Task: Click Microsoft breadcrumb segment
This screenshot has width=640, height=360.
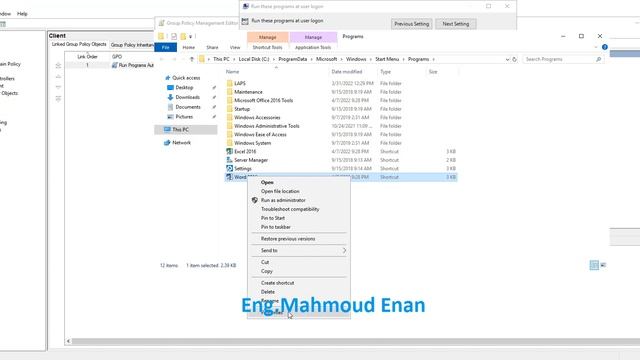Action: pyautogui.click(x=327, y=59)
